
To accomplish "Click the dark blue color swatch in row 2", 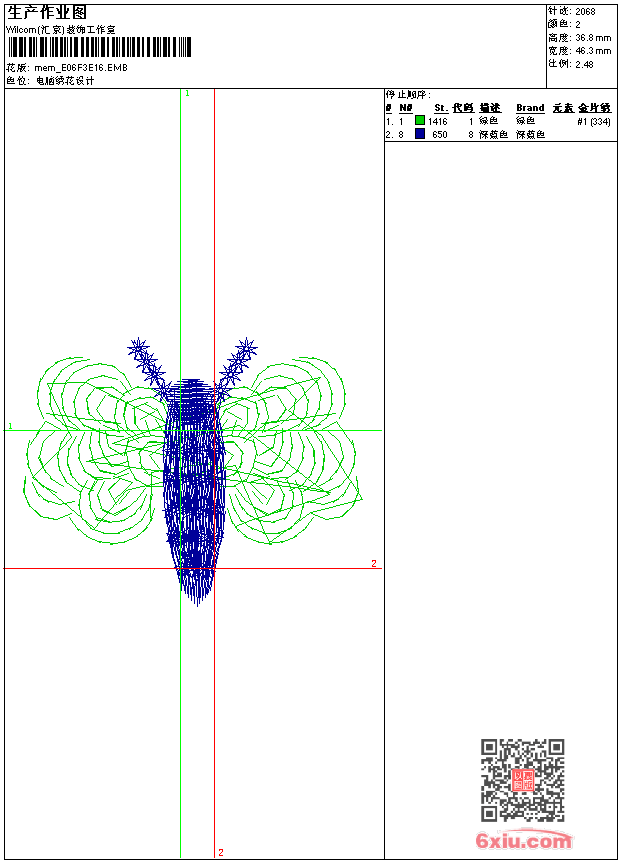I will tap(420, 133).
